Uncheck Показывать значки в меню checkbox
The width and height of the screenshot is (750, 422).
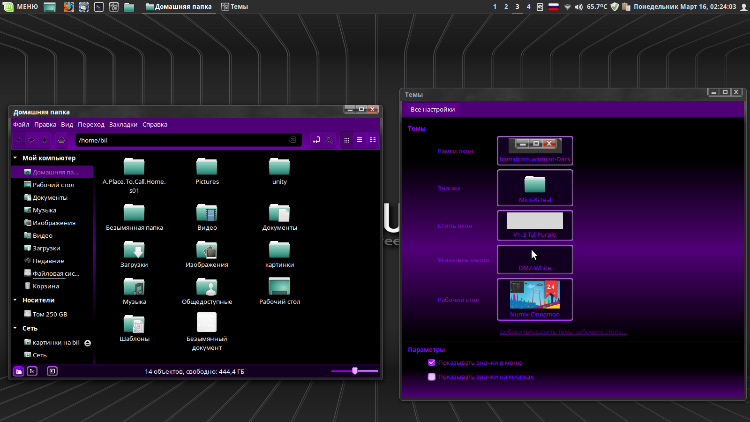point(432,362)
